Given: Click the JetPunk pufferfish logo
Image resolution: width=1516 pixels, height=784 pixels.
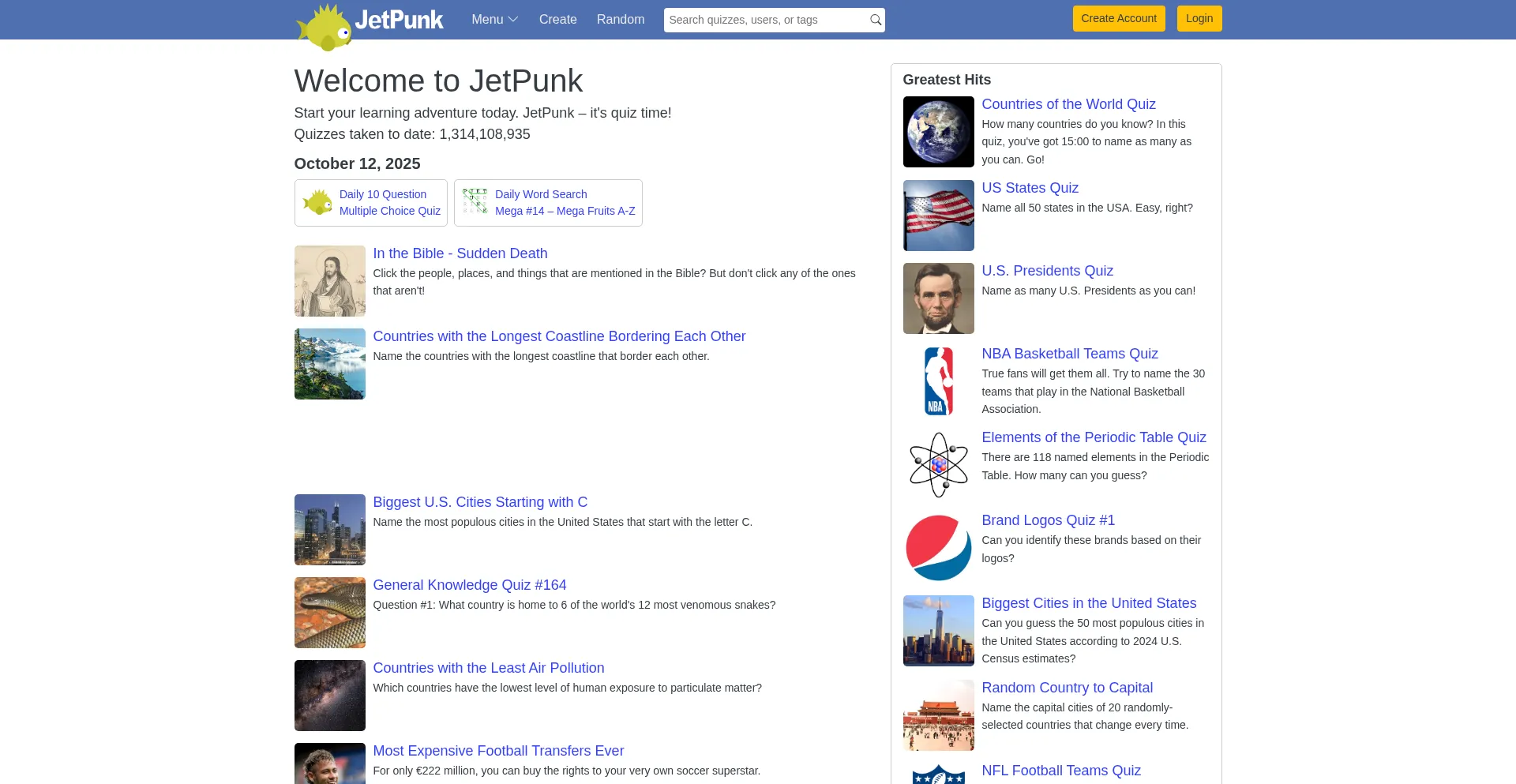Looking at the screenshot, I should [x=325, y=27].
